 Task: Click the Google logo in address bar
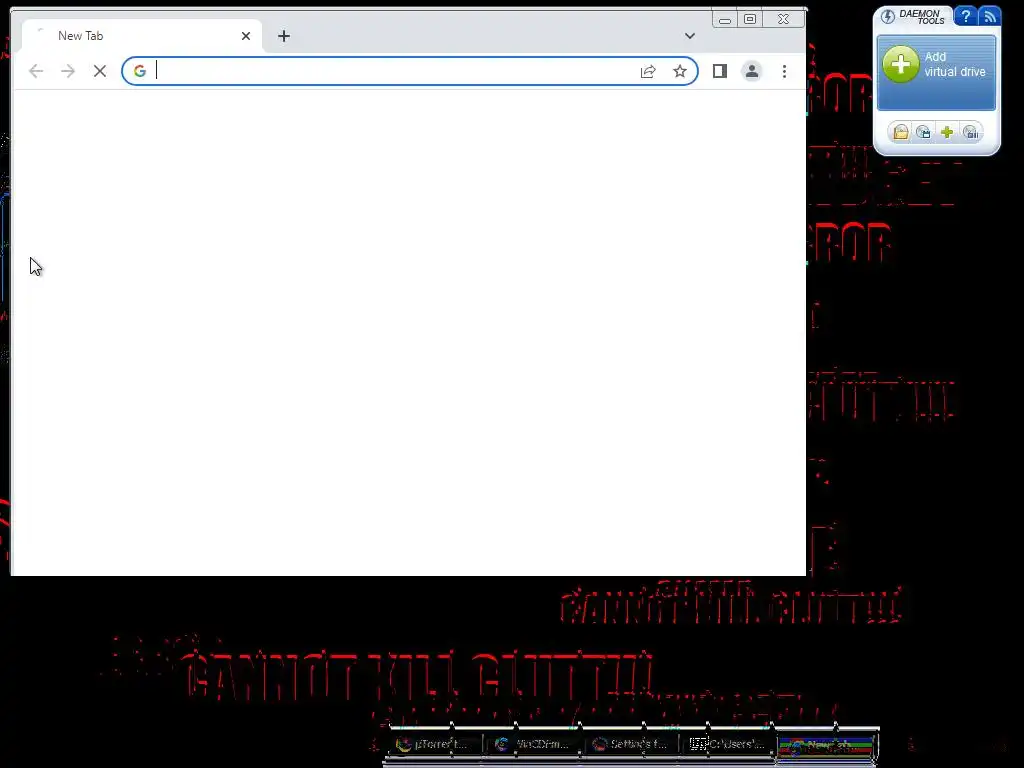point(140,71)
